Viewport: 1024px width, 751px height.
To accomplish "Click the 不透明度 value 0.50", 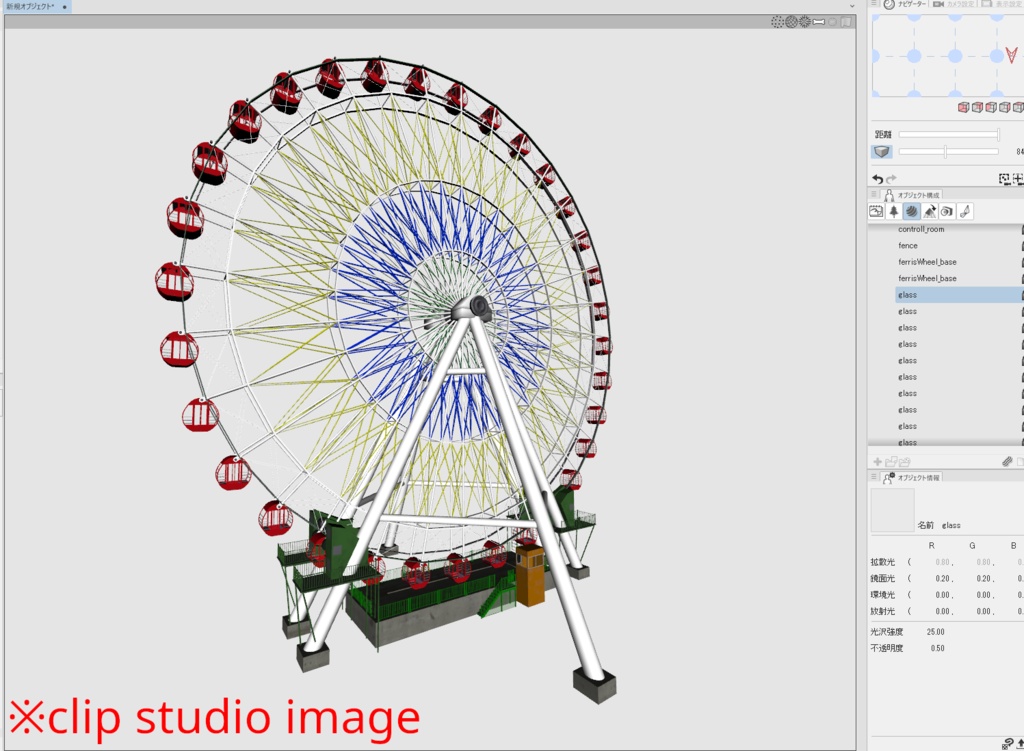I will pyautogui.click(x=937, y=648).
